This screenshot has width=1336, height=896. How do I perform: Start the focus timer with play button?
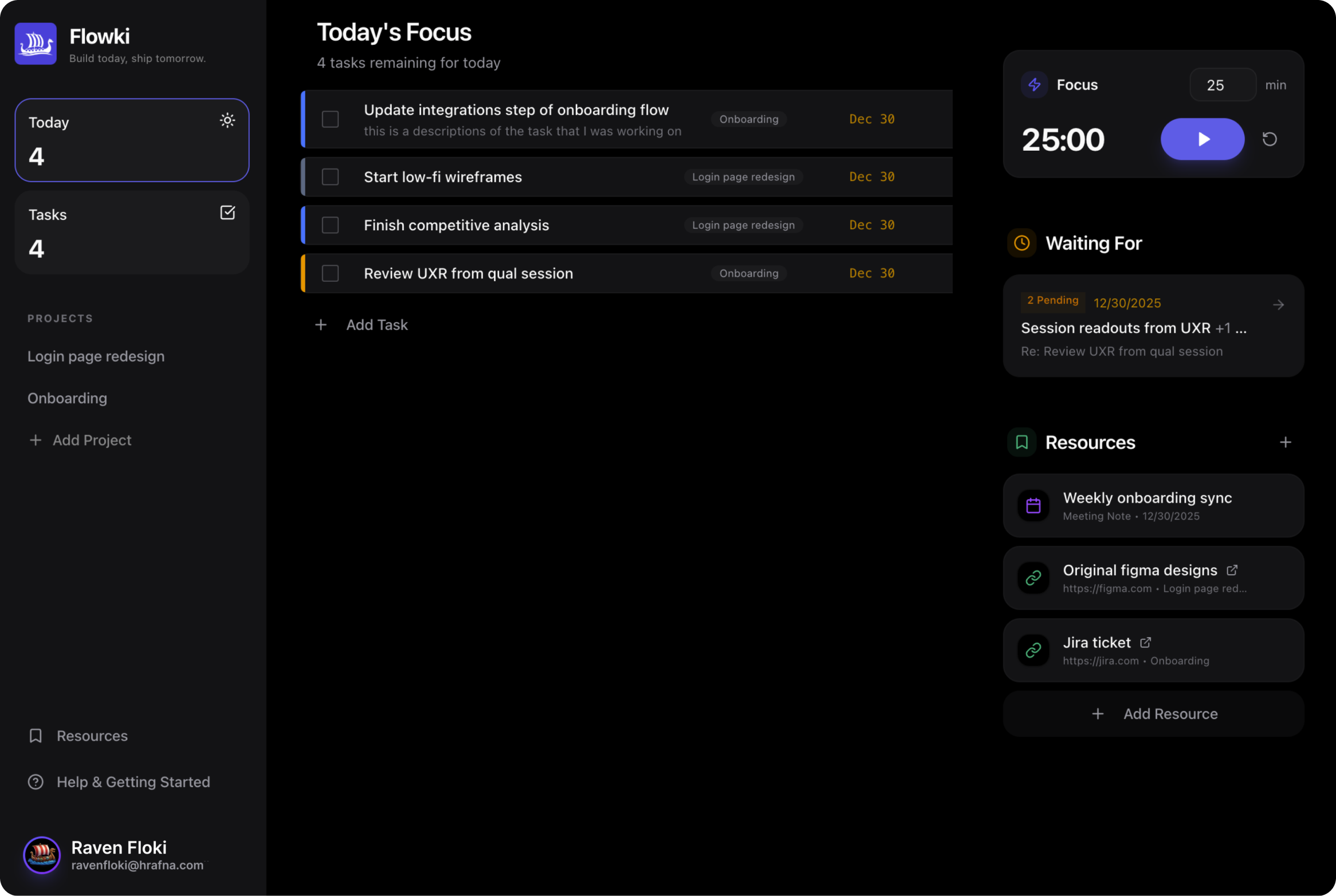tap(1202, 139)
